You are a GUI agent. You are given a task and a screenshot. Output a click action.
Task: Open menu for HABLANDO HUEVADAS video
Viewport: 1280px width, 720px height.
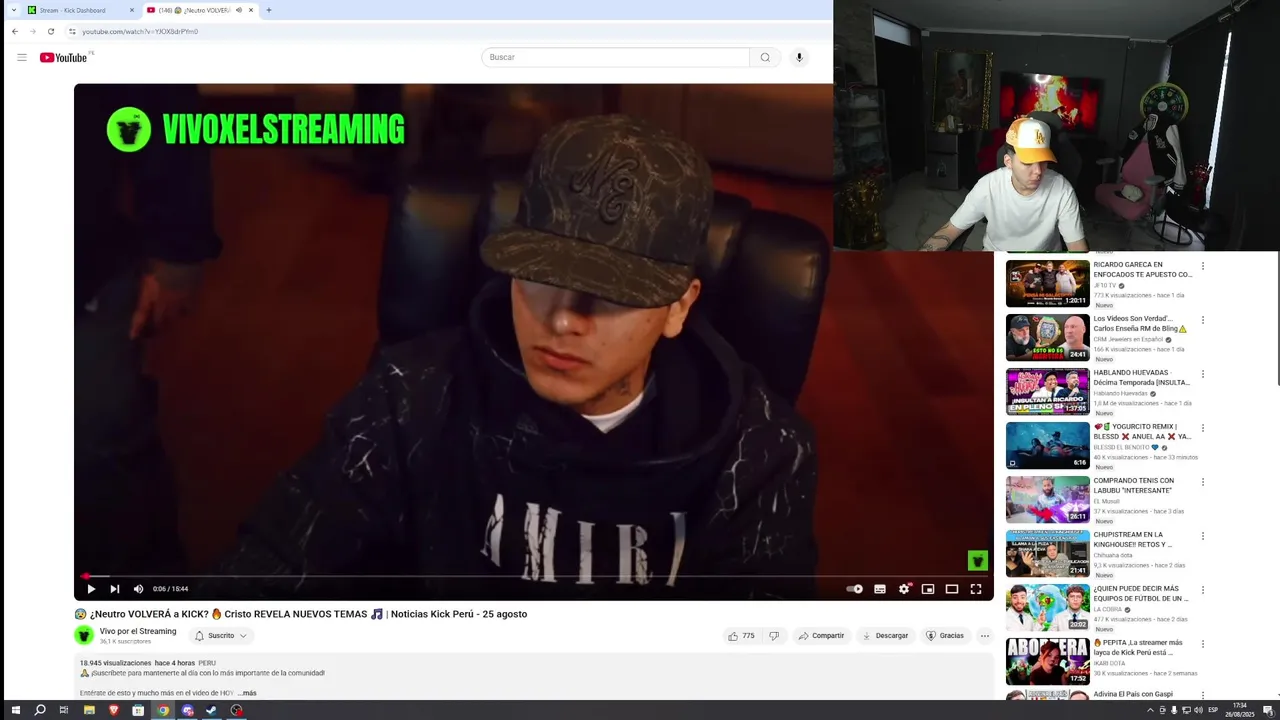pyautogui.click(x=1203, y=374)
